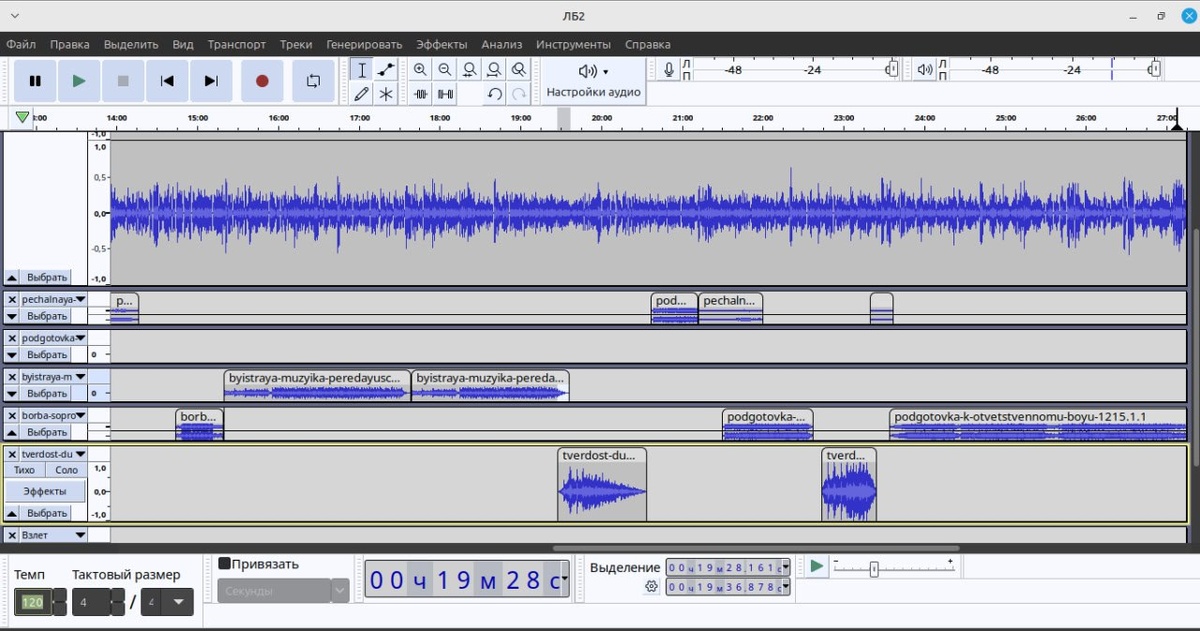Select the Envelope tool
1200x631 pixels.
[x=386, y=70]
